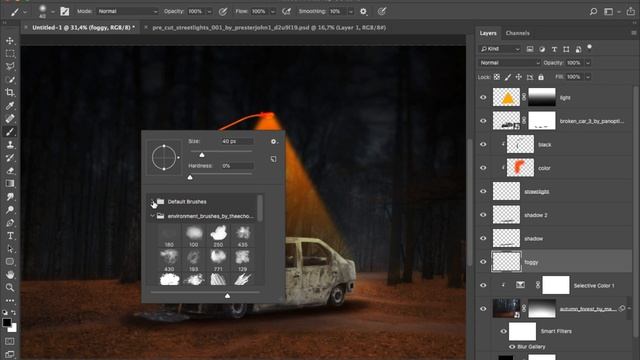Hide Selective Color 1 layer
640x360 pixels.
click(483, 285)
